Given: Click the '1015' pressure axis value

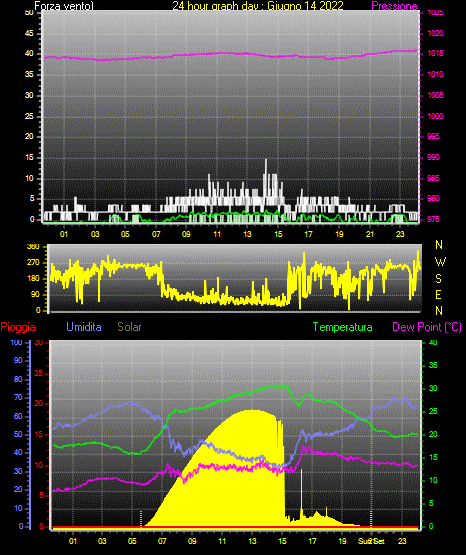Looking at the screenshot, I should tap(435, 53).
